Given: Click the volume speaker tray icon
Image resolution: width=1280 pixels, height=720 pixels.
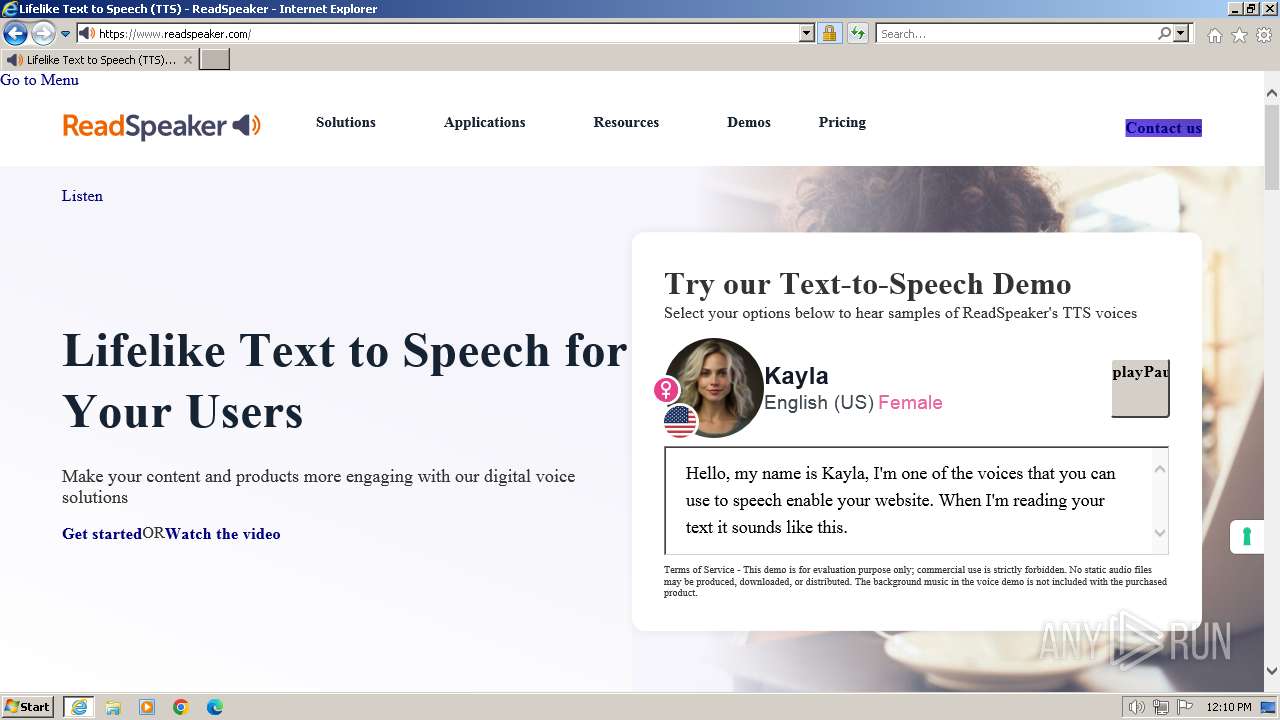Looking at the screenshot, I should coord(1137,707).
